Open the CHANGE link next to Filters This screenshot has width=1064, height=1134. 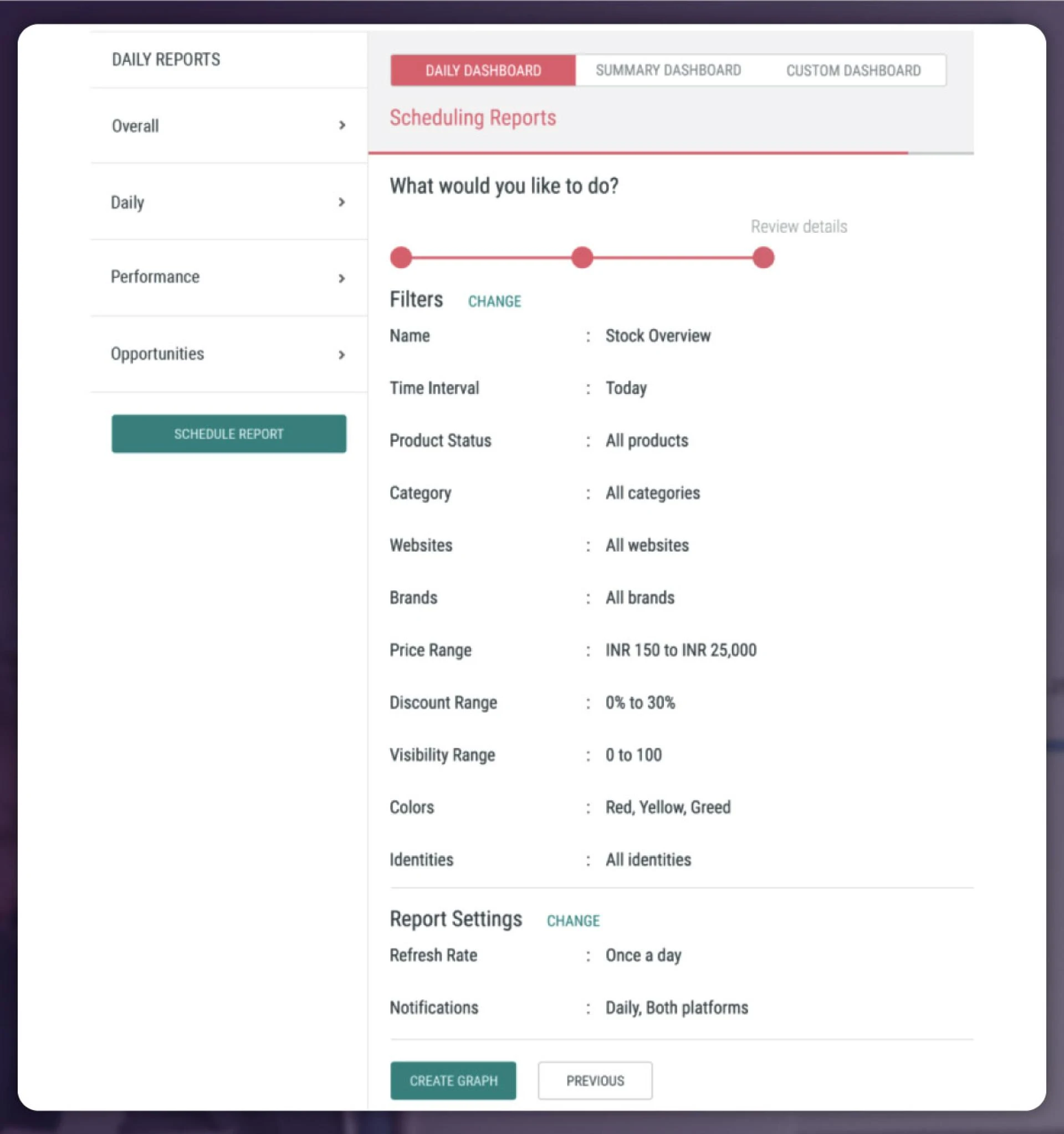pyautogui.click(x=494, y=301)
